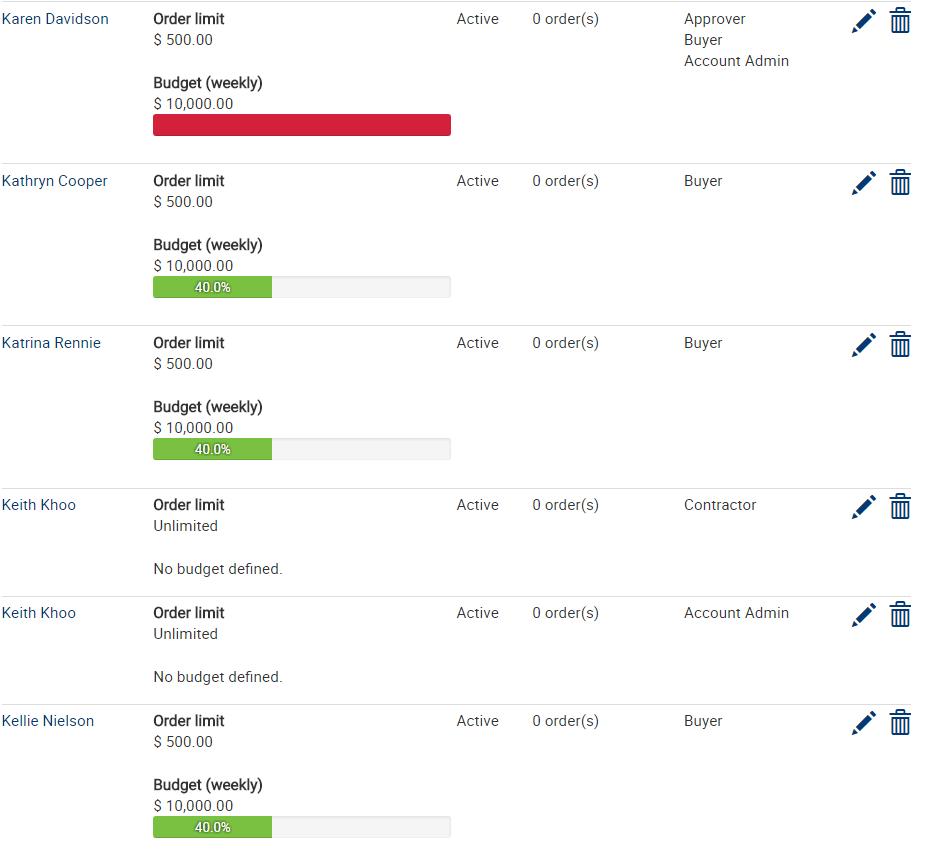Viewport: 928px width, 854px height.
Task: Open the Kathryn Cooper name link
Action: click(x=55, y=181)
